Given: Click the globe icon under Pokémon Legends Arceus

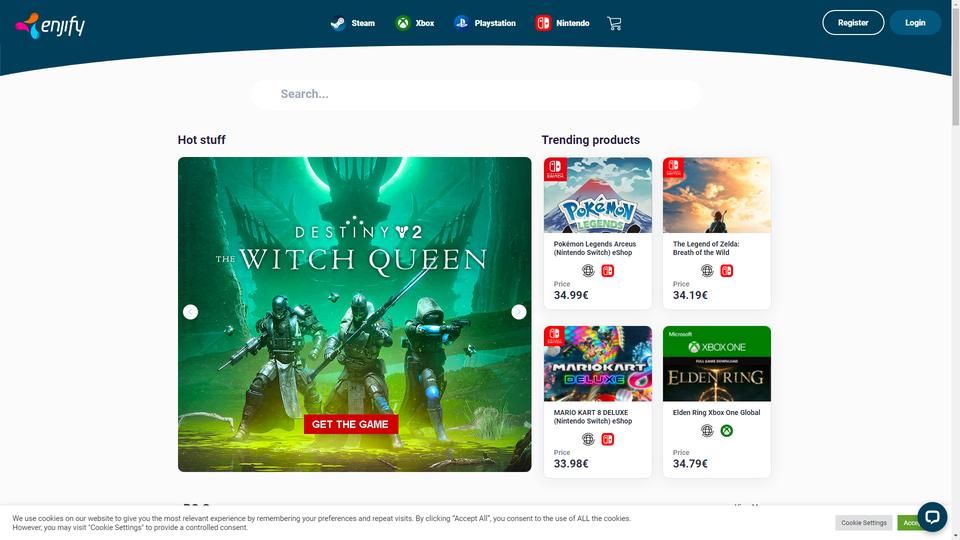Looking at the screenshot, I should click(588, 271).
